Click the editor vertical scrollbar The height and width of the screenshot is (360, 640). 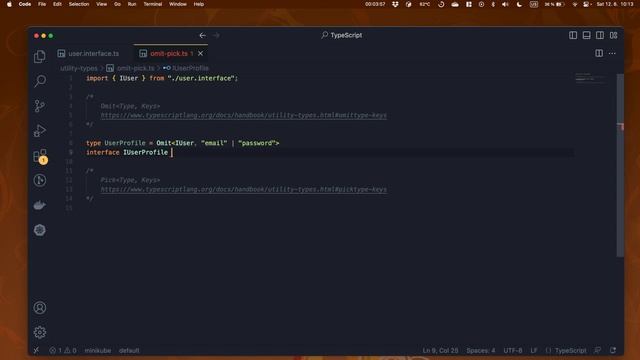coord(620,165)
